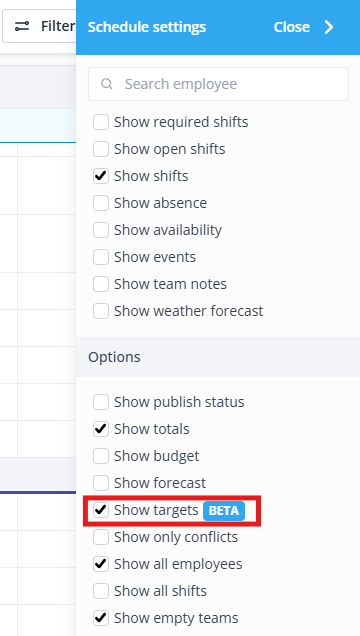Viewport: 360px width, 636px height.
Task: Click the Filter sliders icon
Action: [x=22, y=27]
